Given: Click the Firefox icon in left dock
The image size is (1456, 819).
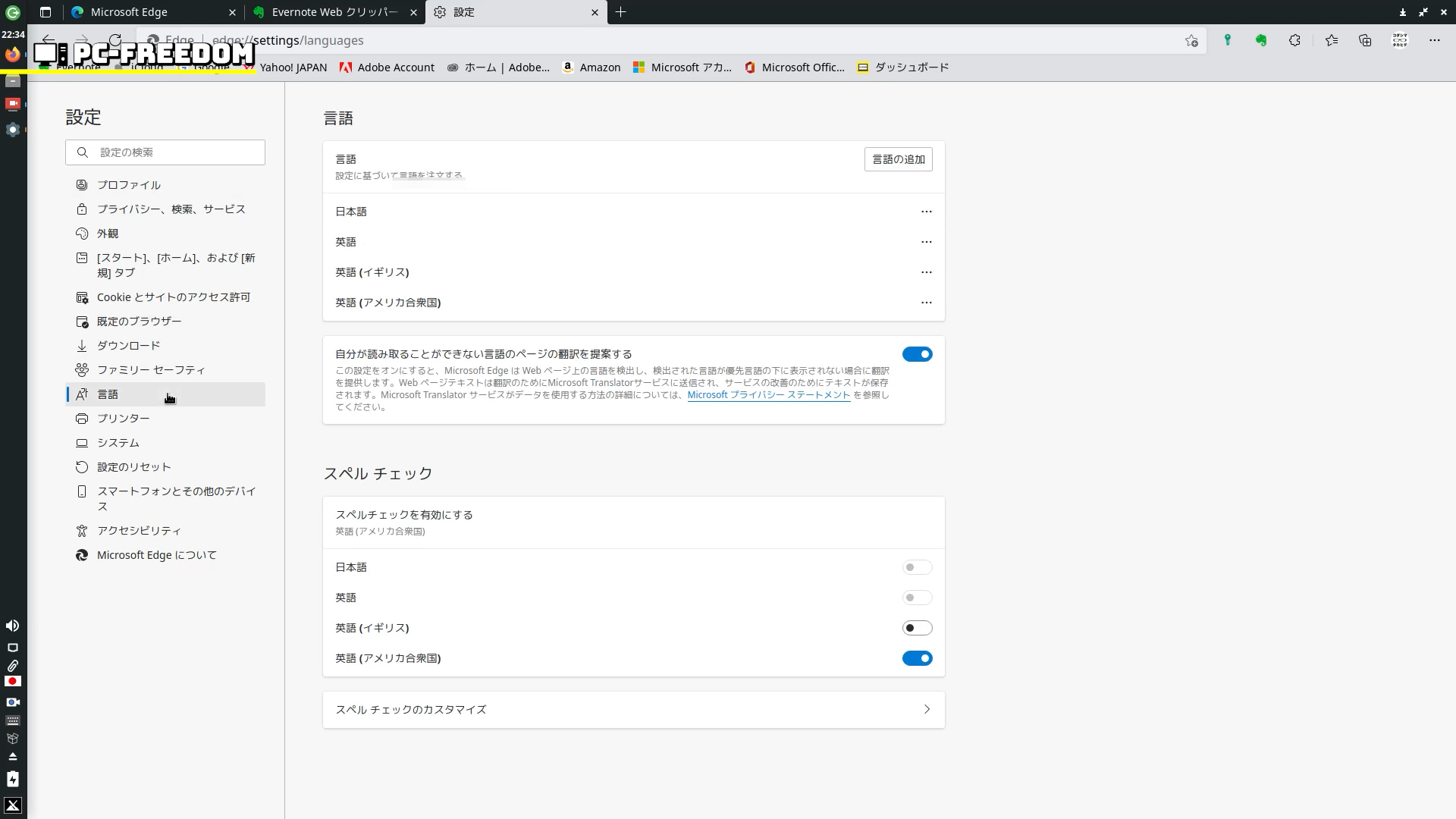Looking at the screenshot, I should (12, 55).
